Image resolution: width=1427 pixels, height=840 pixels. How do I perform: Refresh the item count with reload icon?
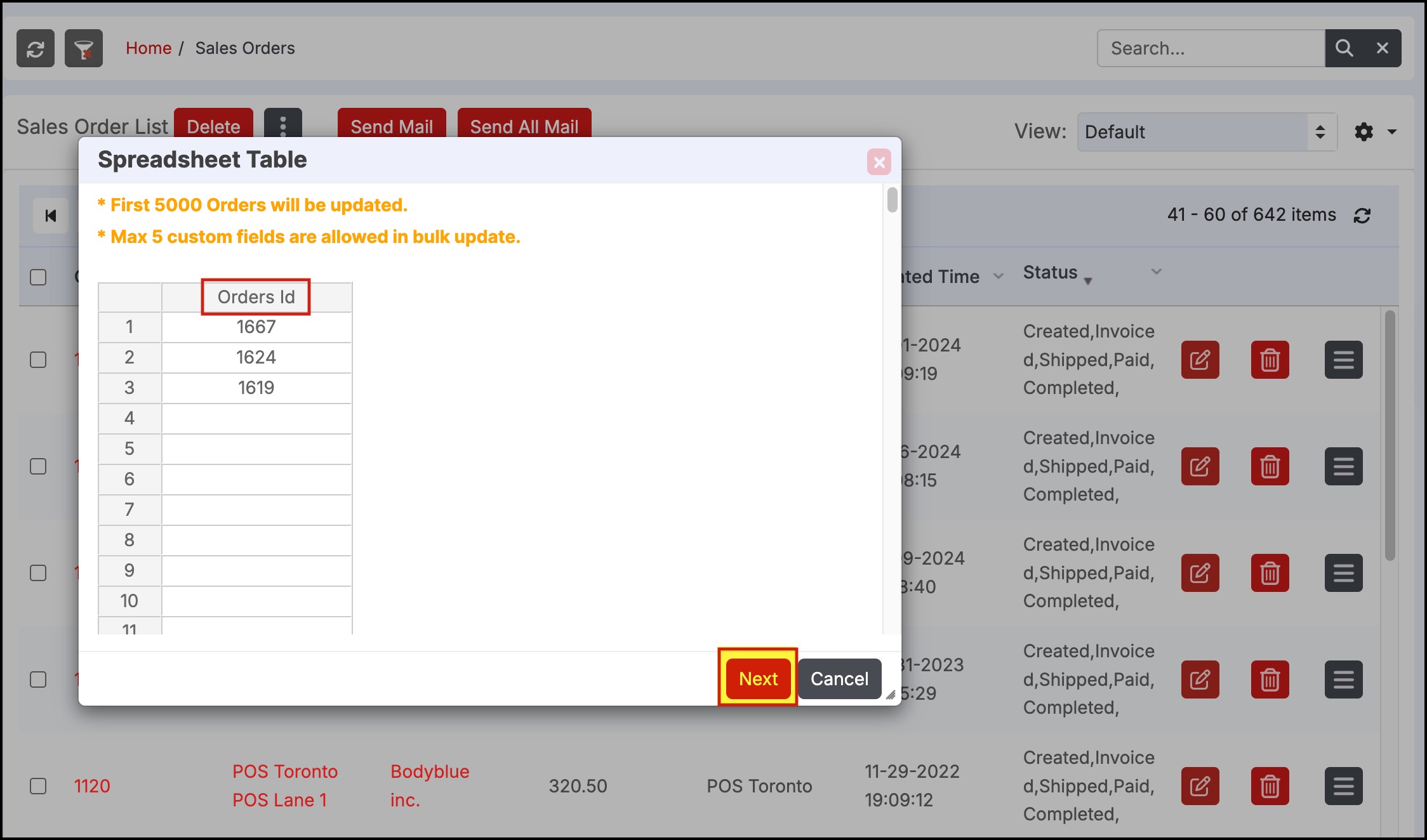click(x=1362, y=216)
